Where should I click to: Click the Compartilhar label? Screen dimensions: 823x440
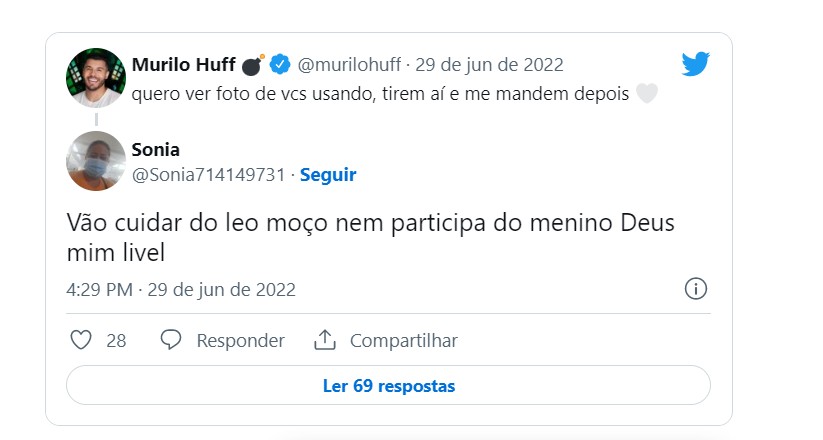coord(404,340)
